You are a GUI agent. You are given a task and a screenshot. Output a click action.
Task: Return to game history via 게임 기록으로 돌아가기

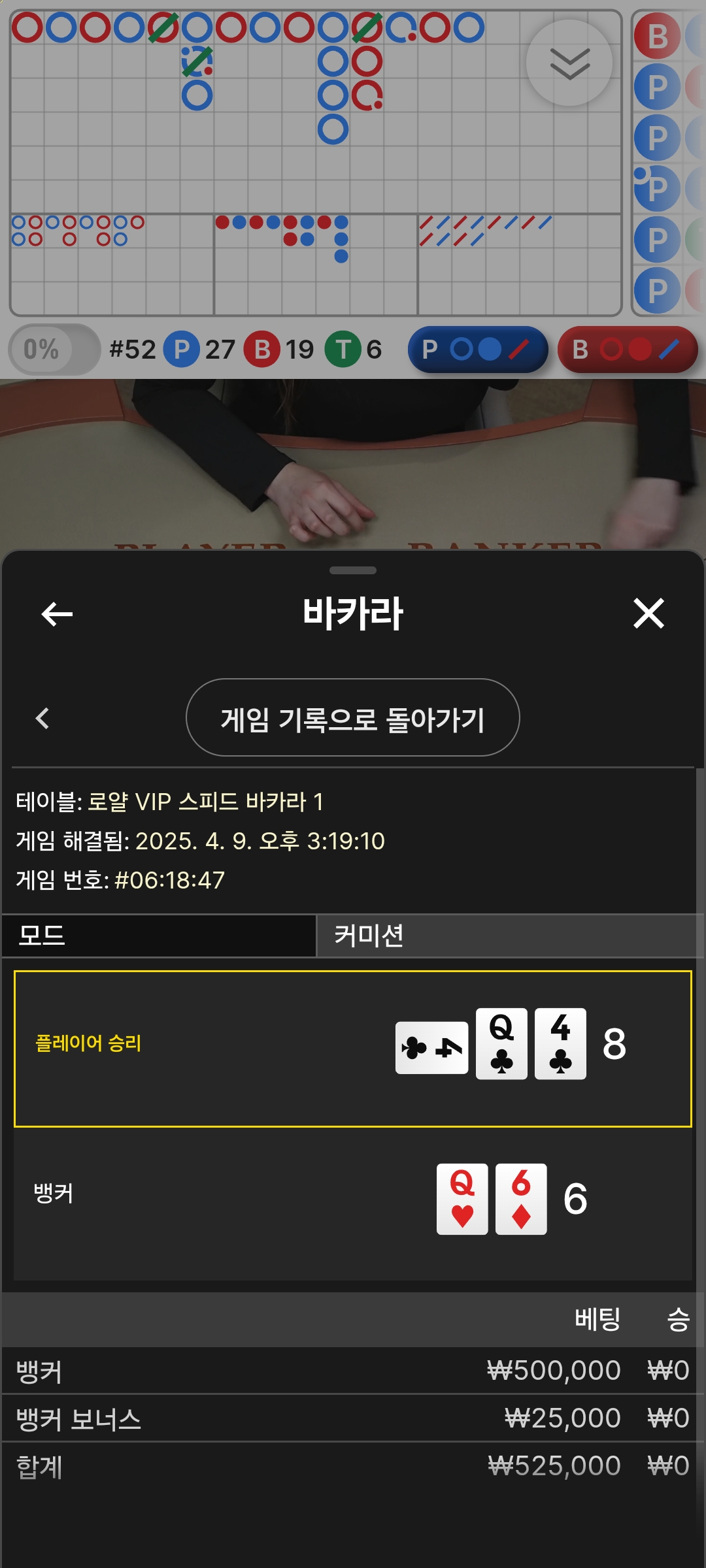click(353, 717)
